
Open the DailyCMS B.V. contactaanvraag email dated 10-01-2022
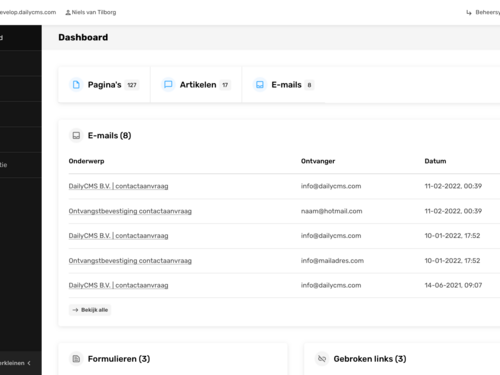[x=118, y=236]
